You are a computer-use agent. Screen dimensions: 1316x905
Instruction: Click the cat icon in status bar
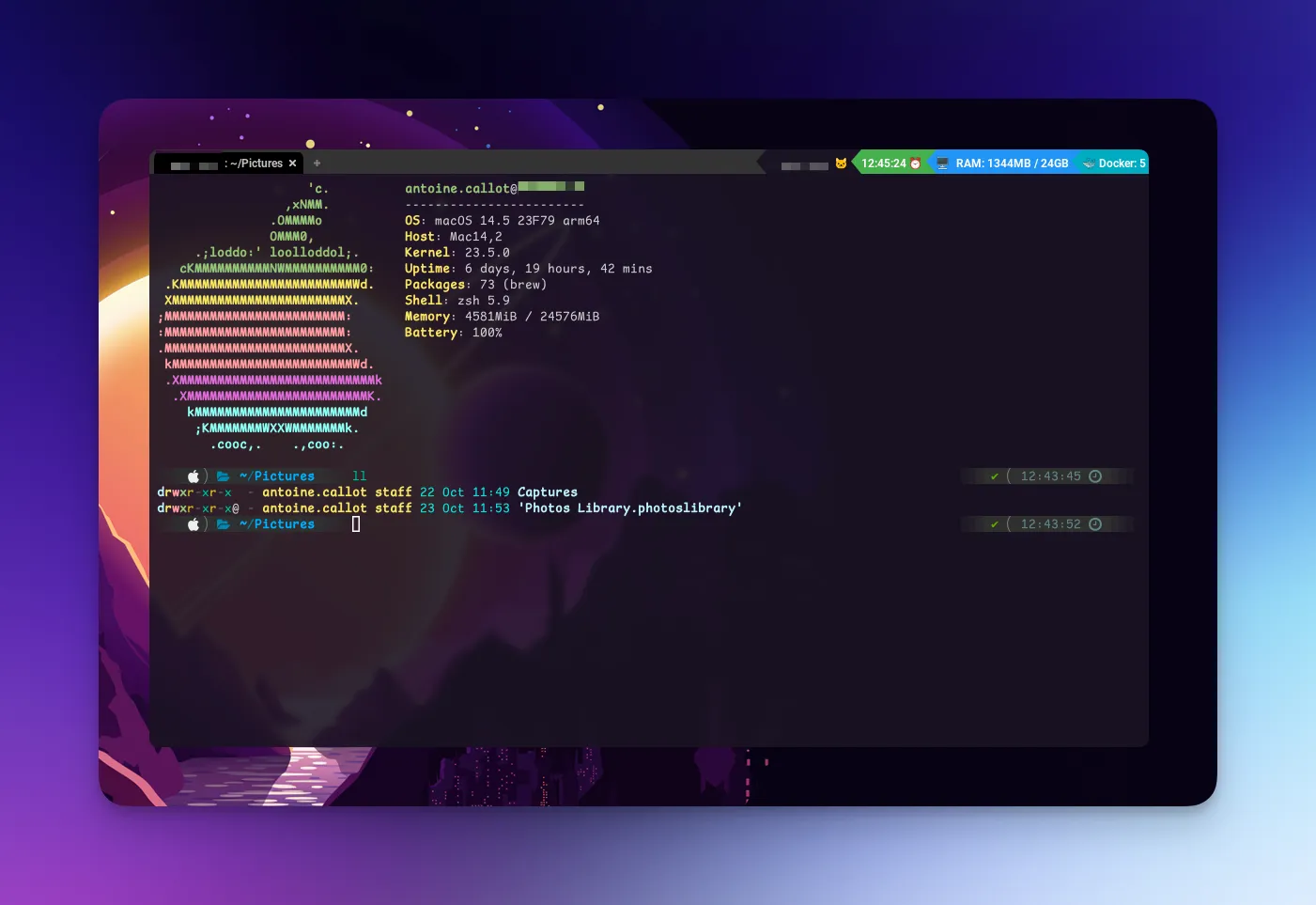[841, 164]
